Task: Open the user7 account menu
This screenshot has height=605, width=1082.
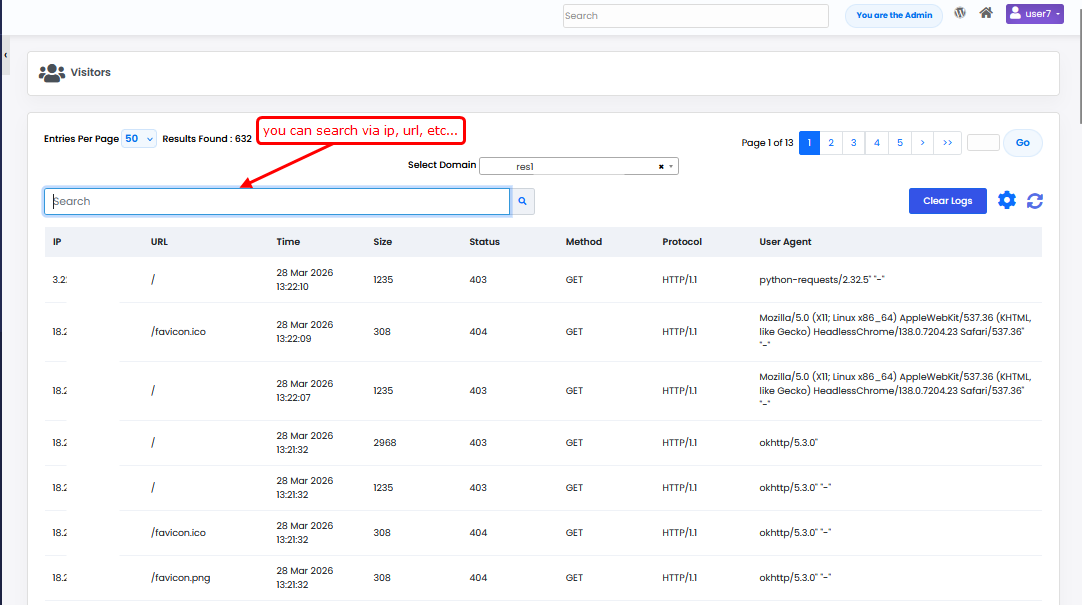Action: pyautogui.click(x=1034, y=14)
